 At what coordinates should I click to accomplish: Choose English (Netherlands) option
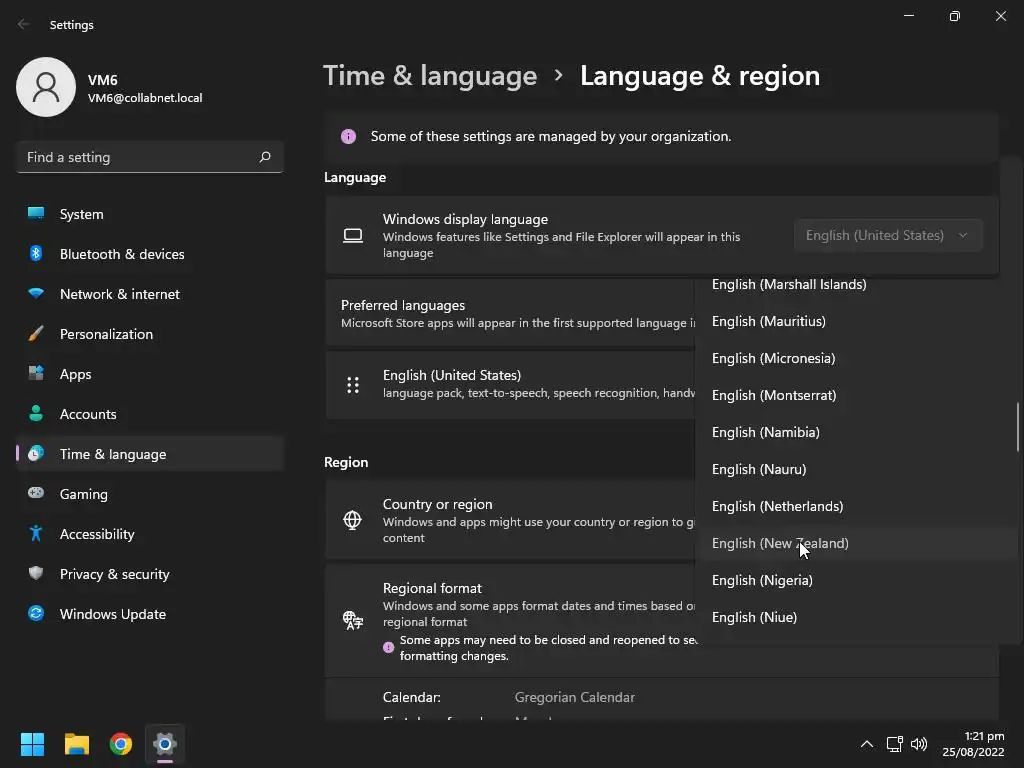pos(856,506)
